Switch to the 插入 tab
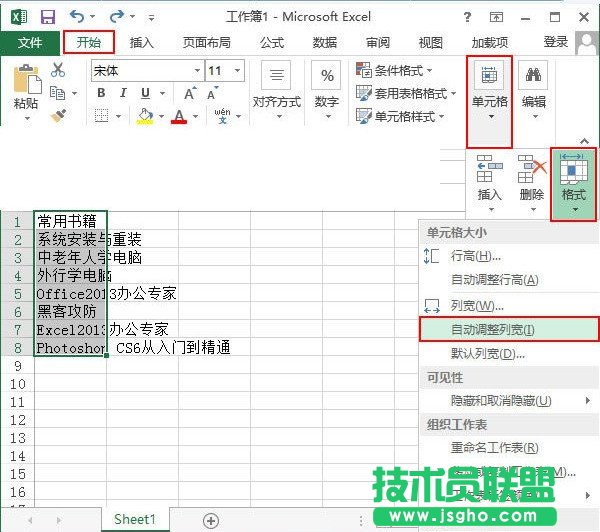Viewport: 600px width, 532px height. click(x=142, y=42)
